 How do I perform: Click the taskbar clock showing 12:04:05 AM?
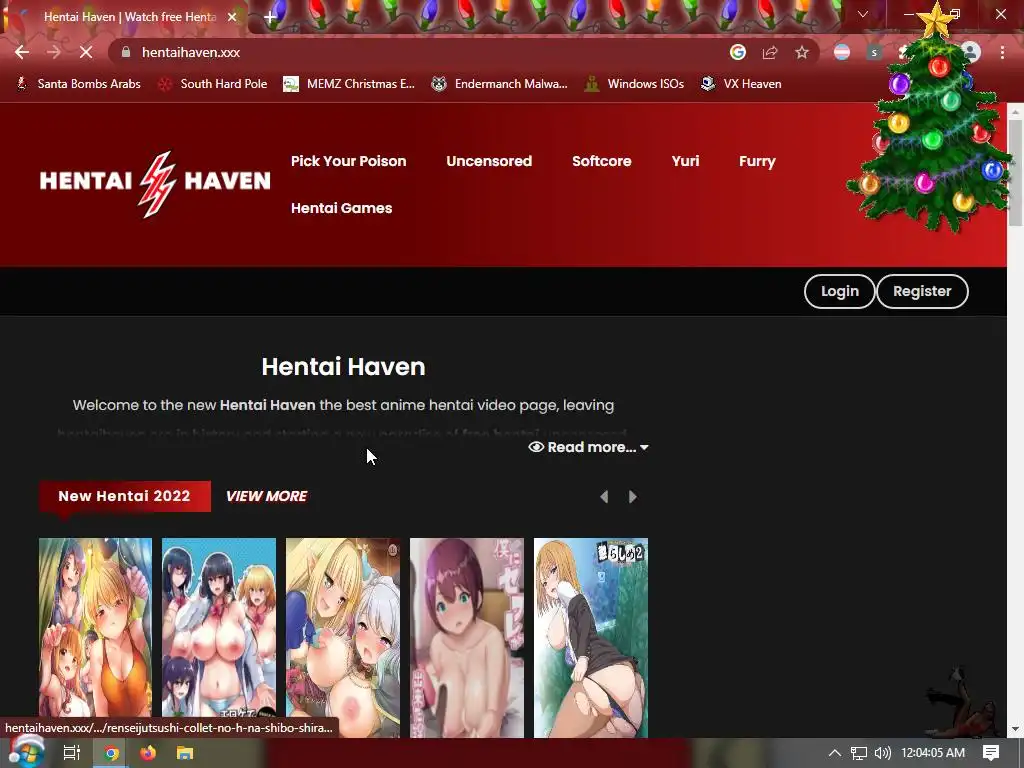point(933,753)
